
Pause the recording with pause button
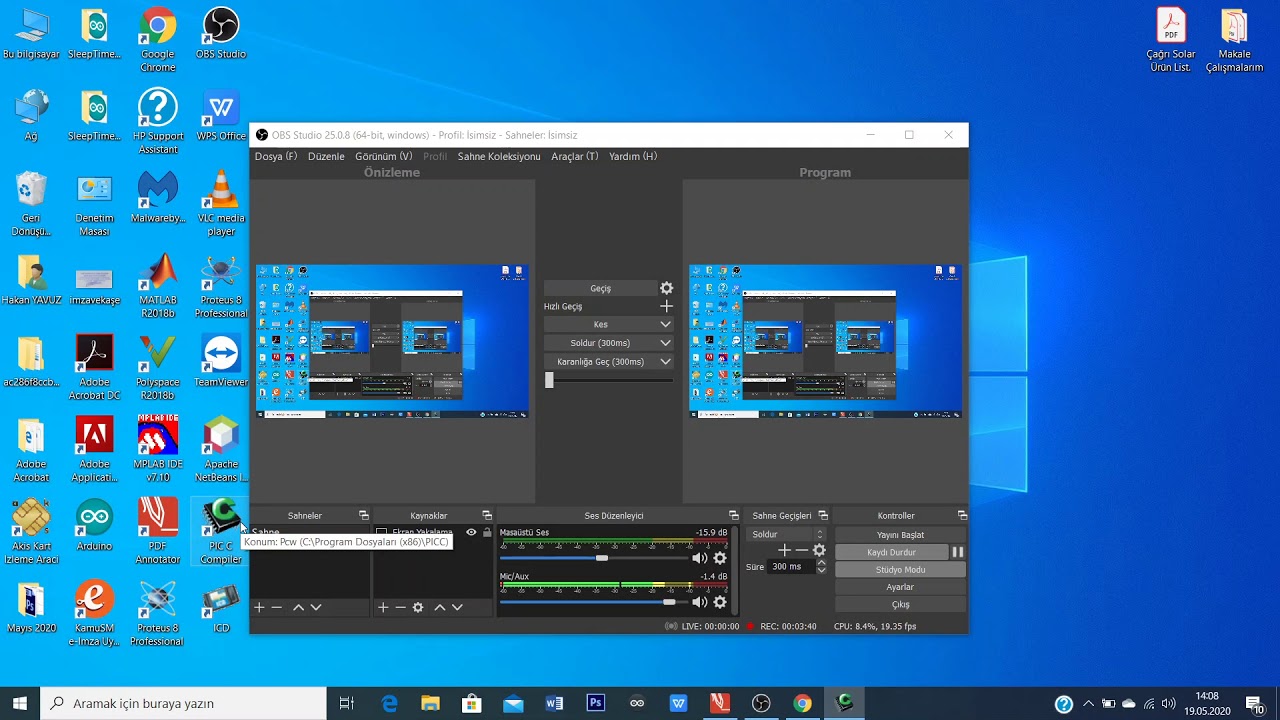click(x=957, y=552)
